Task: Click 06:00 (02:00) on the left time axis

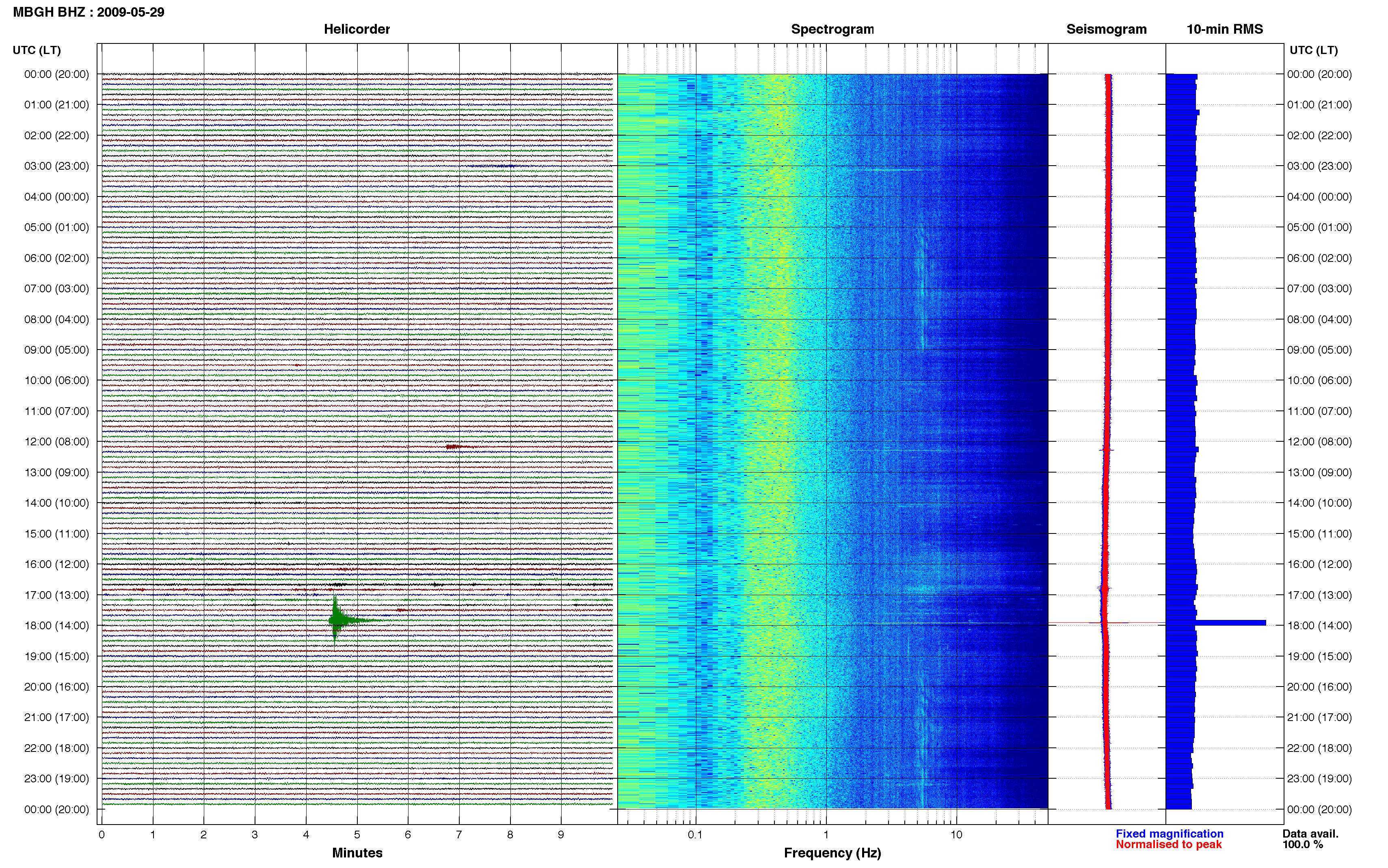Action: 57,258
